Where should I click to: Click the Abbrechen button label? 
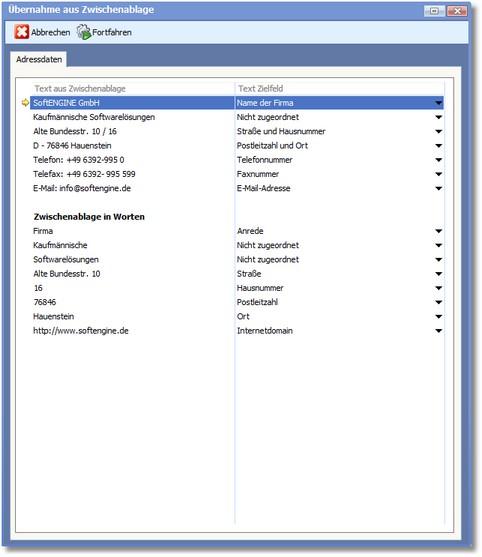pyautogui.click(x=50, y=32)
